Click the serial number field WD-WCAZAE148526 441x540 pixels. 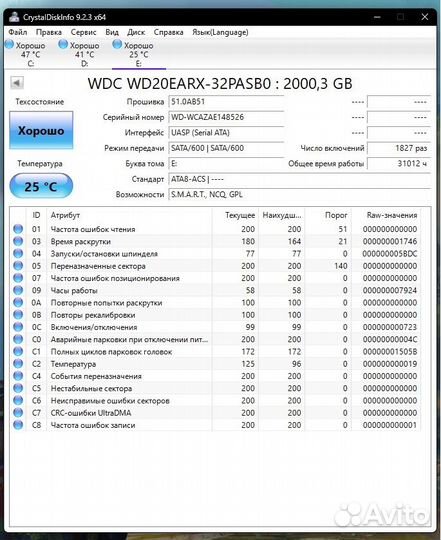[x=226, y=117]
